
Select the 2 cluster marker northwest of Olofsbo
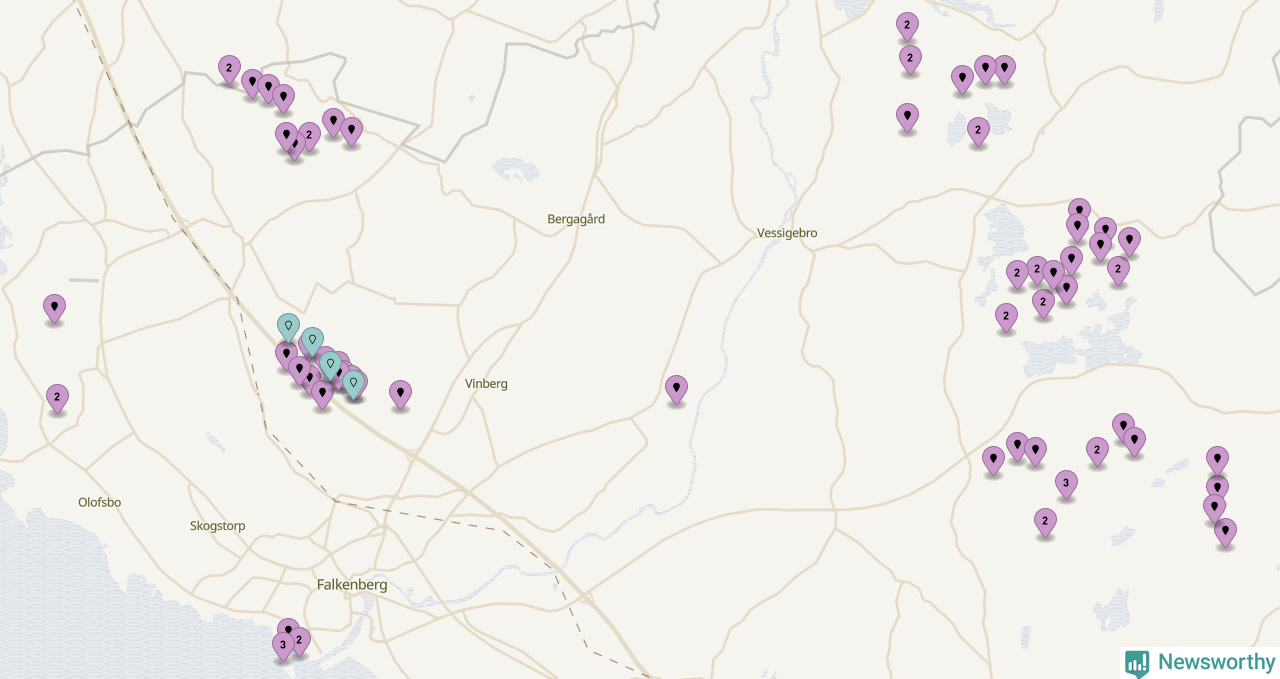[x=58, y=398]
